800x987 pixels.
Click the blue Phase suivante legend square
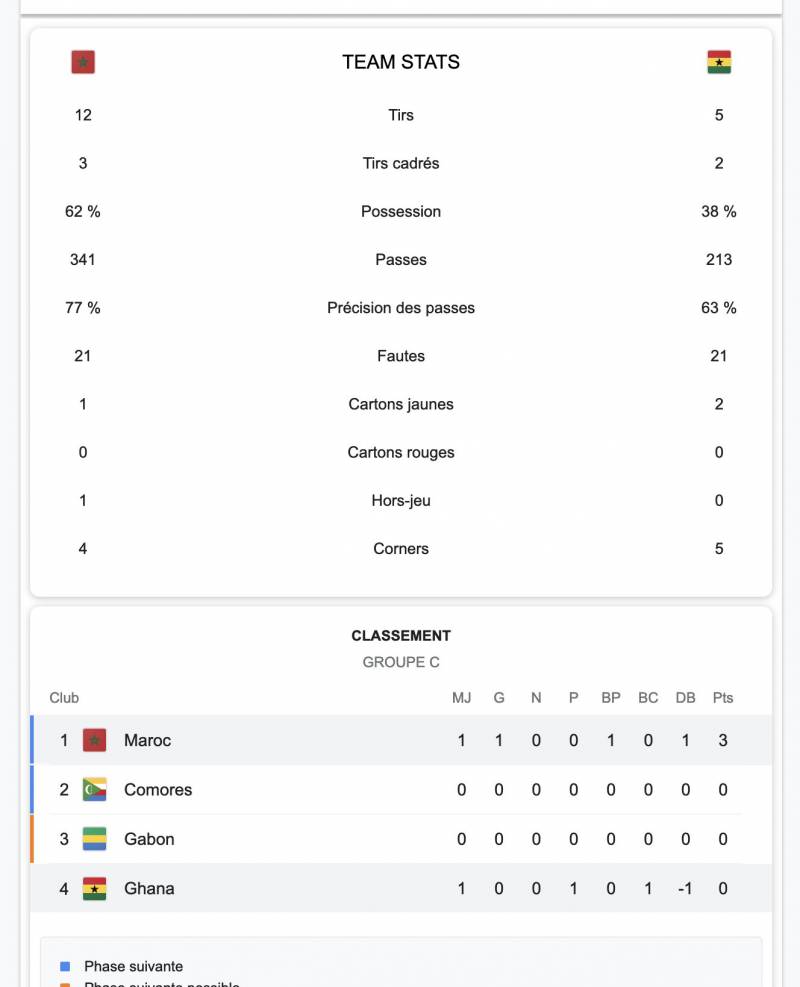point(65,966)
